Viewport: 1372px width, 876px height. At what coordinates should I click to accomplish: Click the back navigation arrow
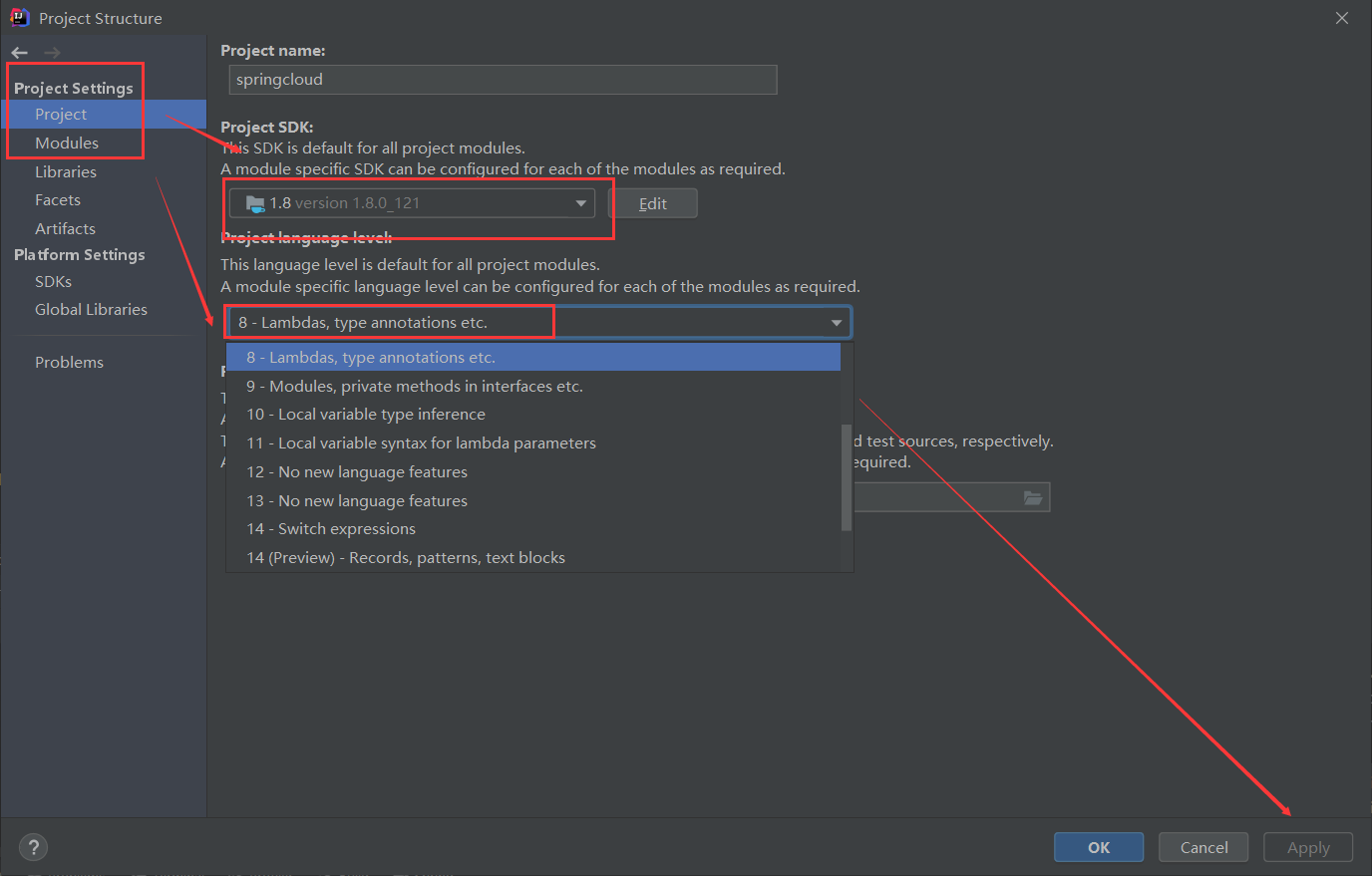(x=18, y=52)
